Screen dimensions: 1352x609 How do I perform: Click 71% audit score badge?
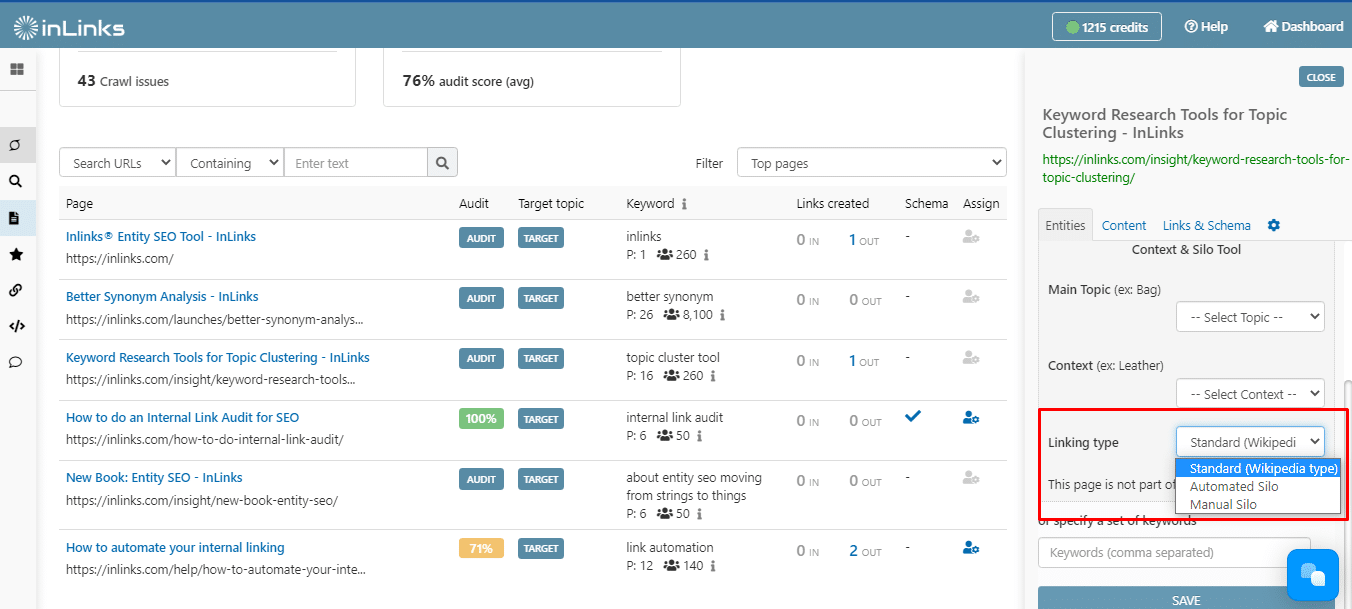tap(481, 549)
